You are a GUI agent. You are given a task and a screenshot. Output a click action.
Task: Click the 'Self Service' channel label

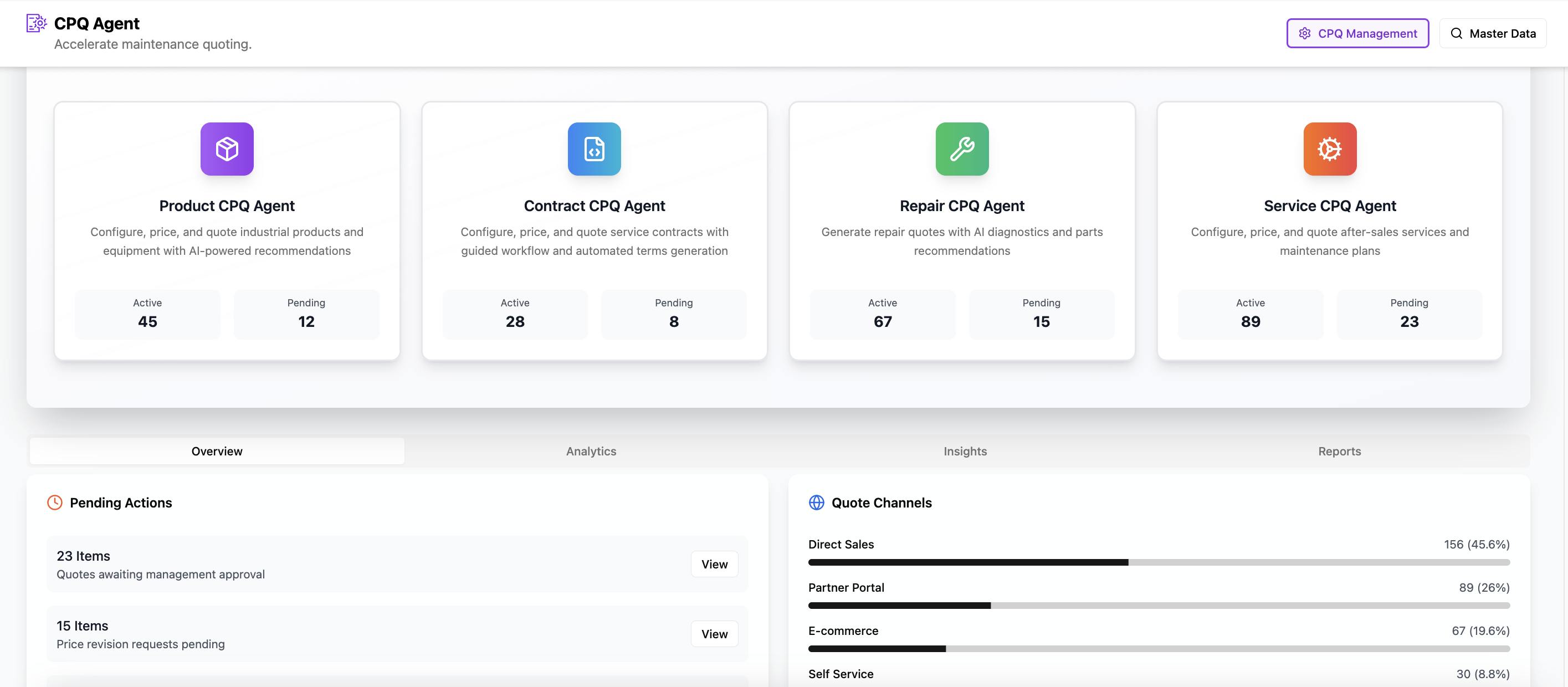pos(841,674)
